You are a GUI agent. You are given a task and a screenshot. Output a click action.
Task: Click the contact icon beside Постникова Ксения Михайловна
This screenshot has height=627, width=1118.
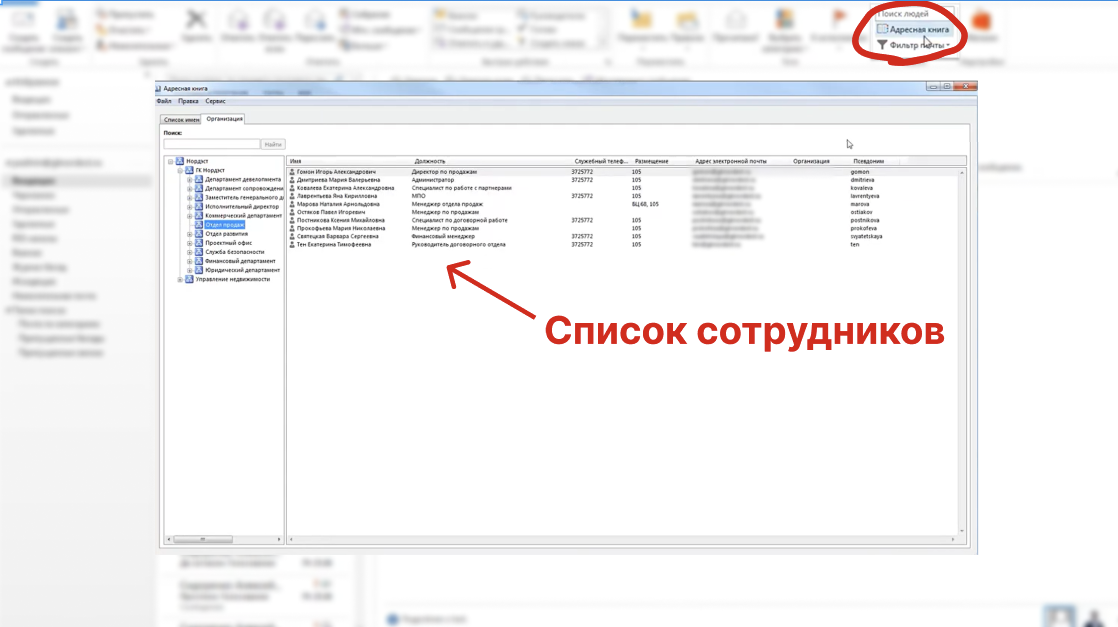point(292,219)
